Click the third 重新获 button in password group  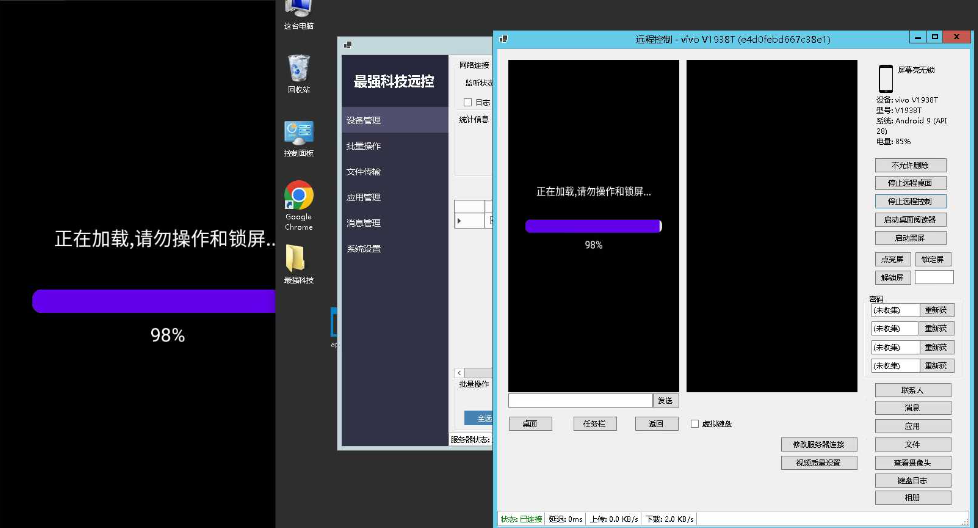coord(936,347)
